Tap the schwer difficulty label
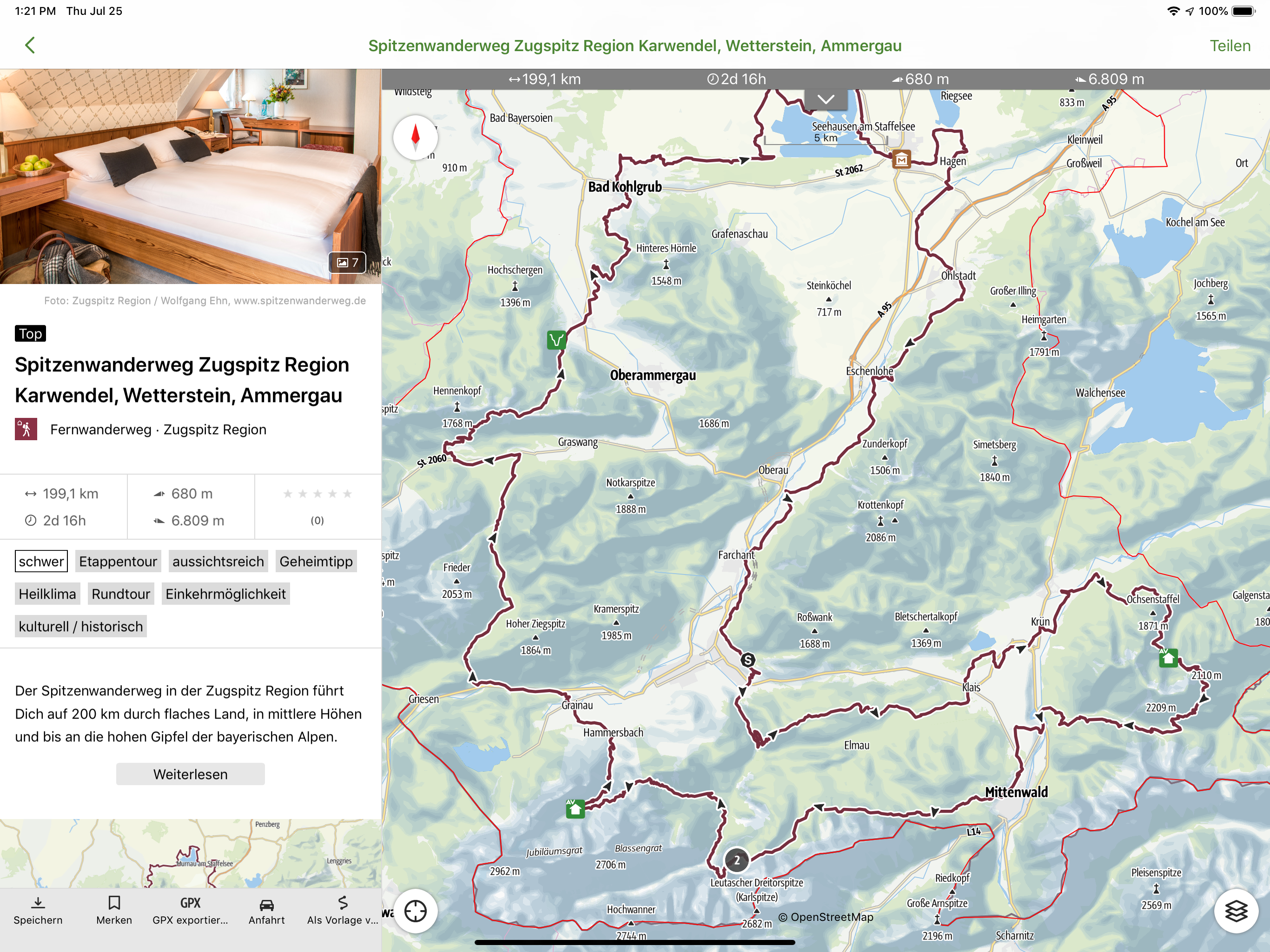Viewport: 1270px width, 952px height. click(x=41, y=561)
